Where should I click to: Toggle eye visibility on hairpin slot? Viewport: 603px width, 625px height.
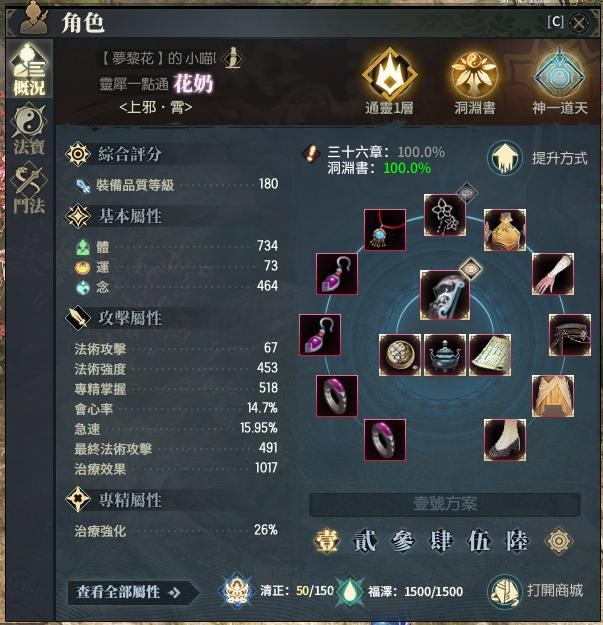coord(467,193)
